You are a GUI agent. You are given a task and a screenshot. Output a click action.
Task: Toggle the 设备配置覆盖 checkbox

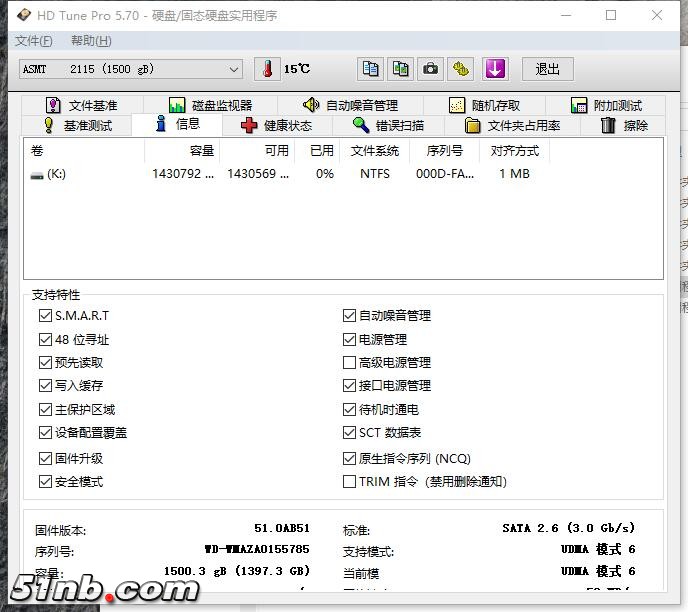click(45, 433)
